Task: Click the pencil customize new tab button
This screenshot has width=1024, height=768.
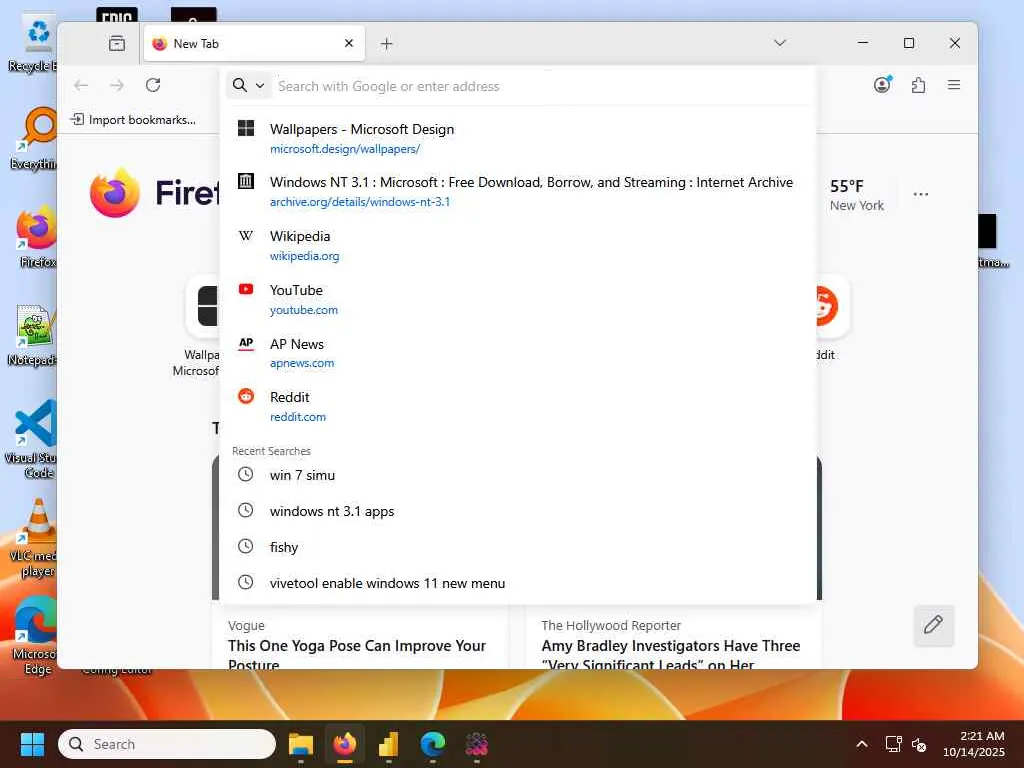Action: click(x=933, y=625)
